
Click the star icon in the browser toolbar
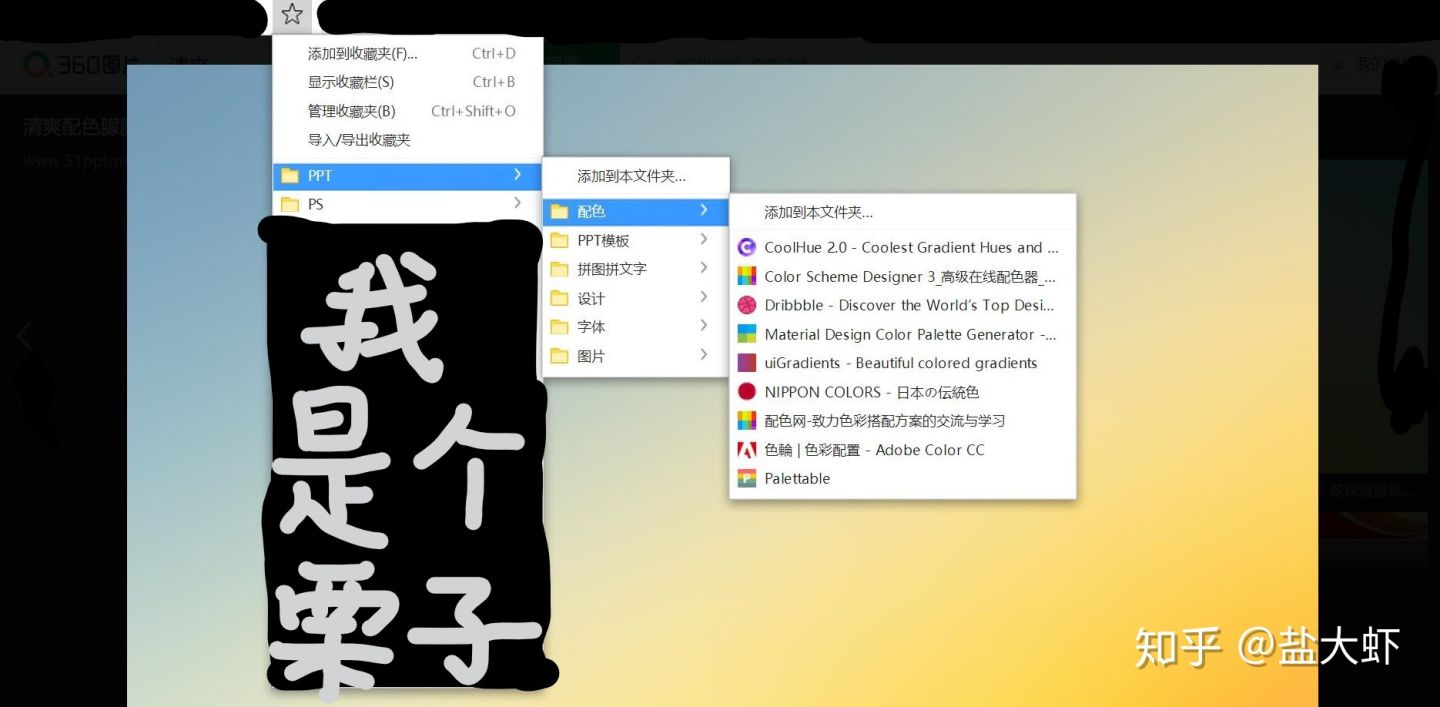[291, 15]
